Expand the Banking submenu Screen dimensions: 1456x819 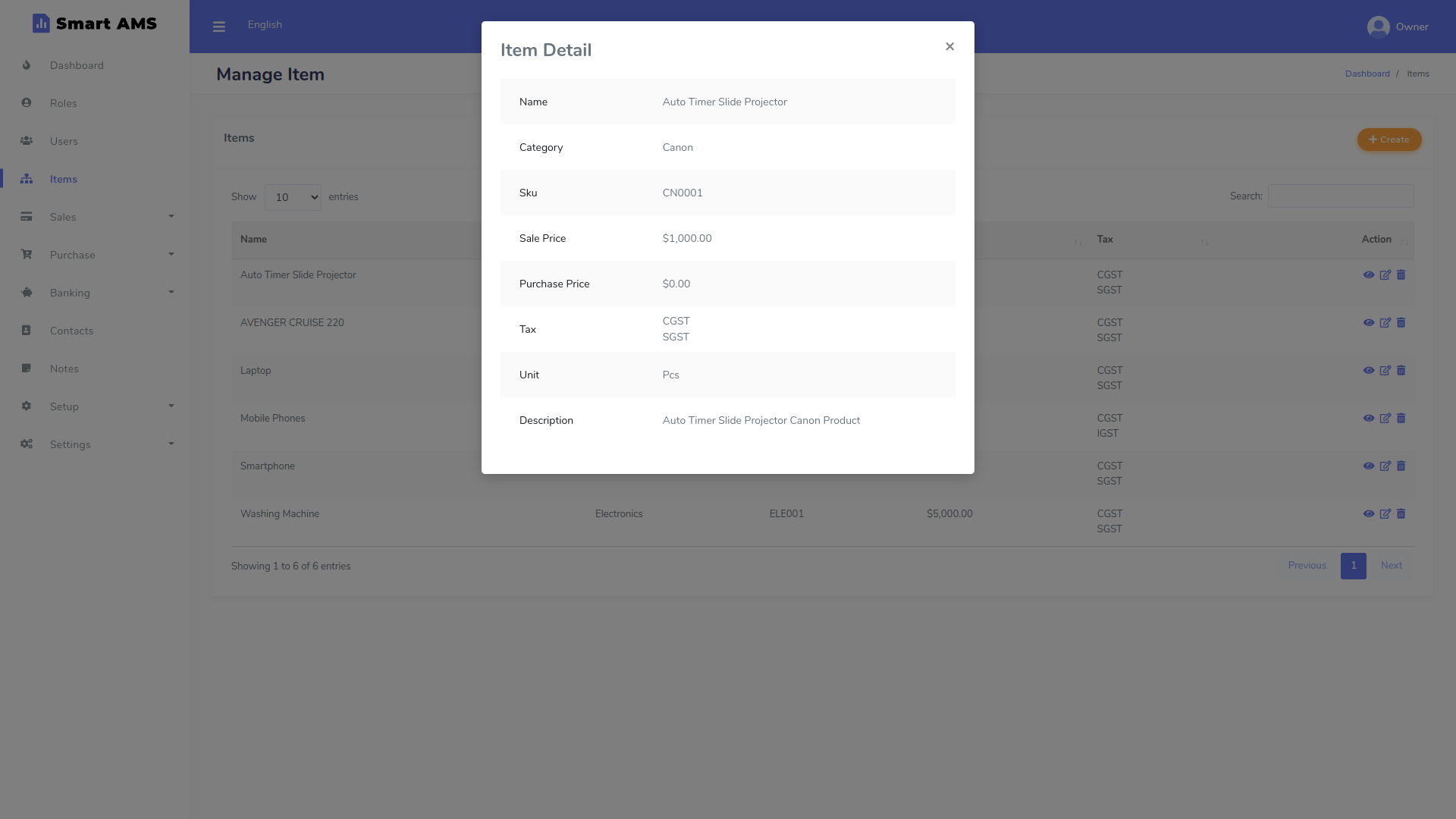[x=70, y=293]
